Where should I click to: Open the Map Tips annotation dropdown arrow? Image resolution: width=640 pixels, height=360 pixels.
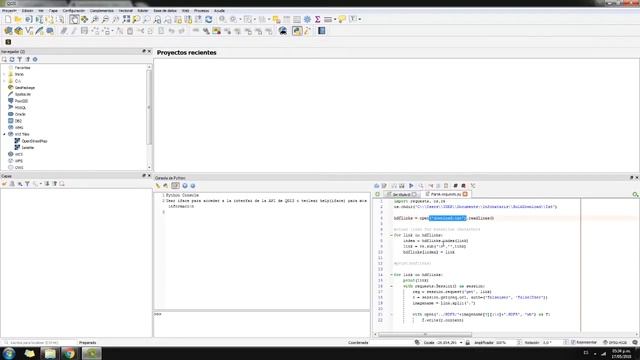tap(360, 19)
